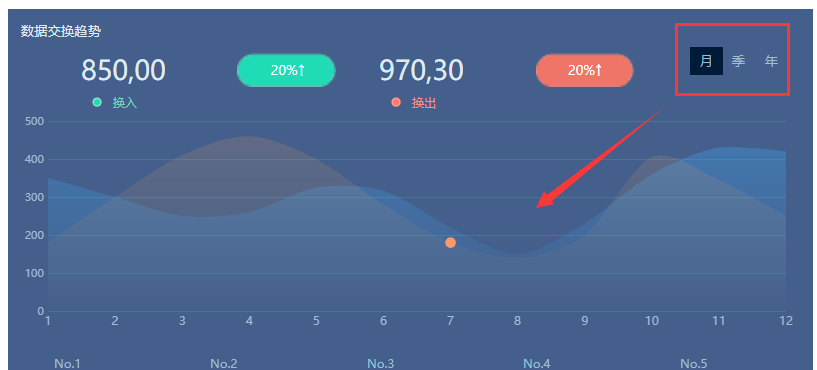The width and height of the screenshot is (817, 370).
Task: Toggle the 换入 legend series
Action: [x=125, y=103]
